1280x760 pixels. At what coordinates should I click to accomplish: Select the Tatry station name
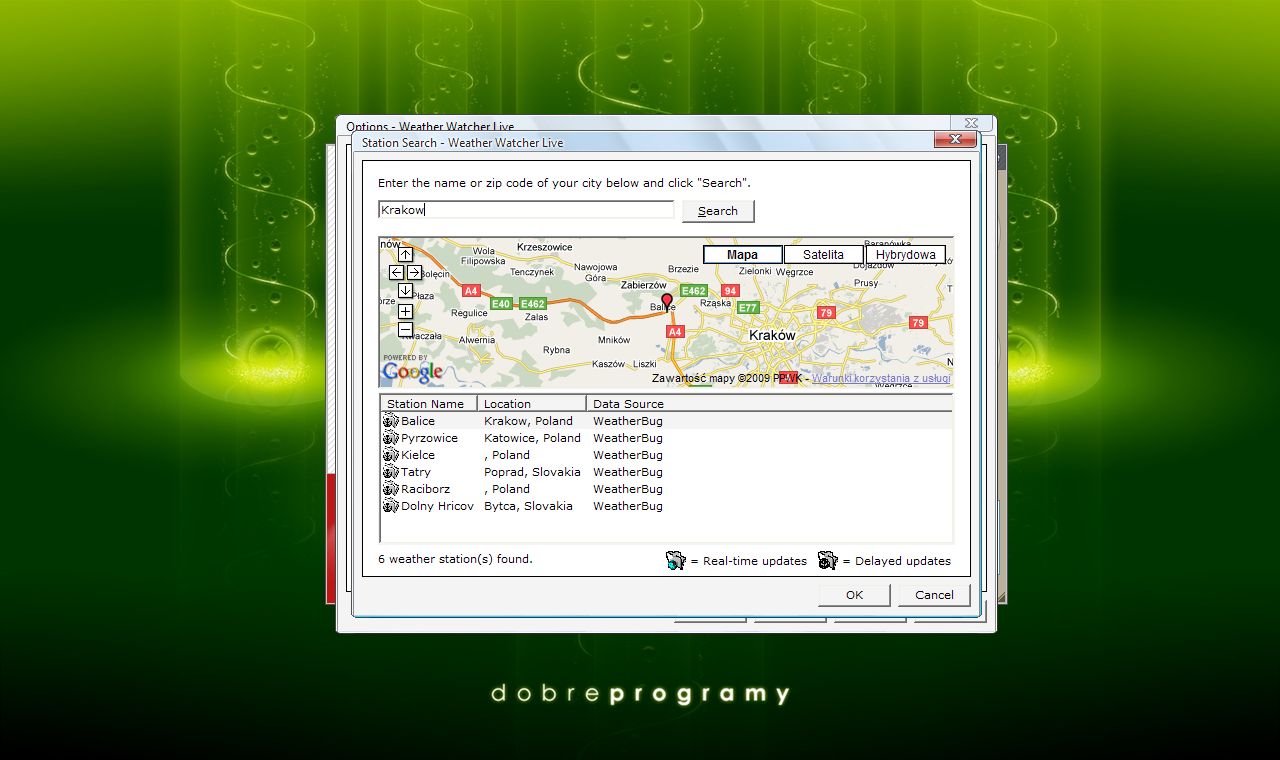[x=416, y=472]
